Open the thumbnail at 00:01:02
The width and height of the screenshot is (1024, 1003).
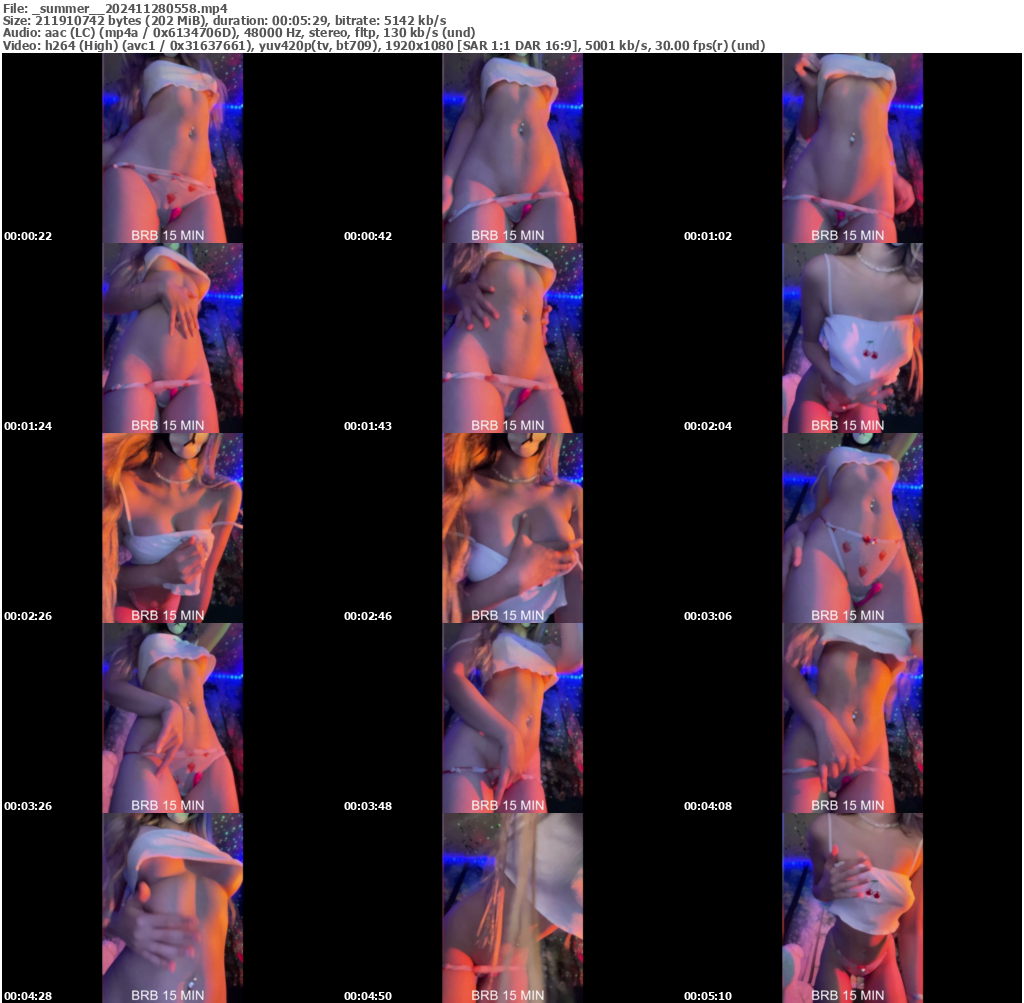click(x=852, y=148)
